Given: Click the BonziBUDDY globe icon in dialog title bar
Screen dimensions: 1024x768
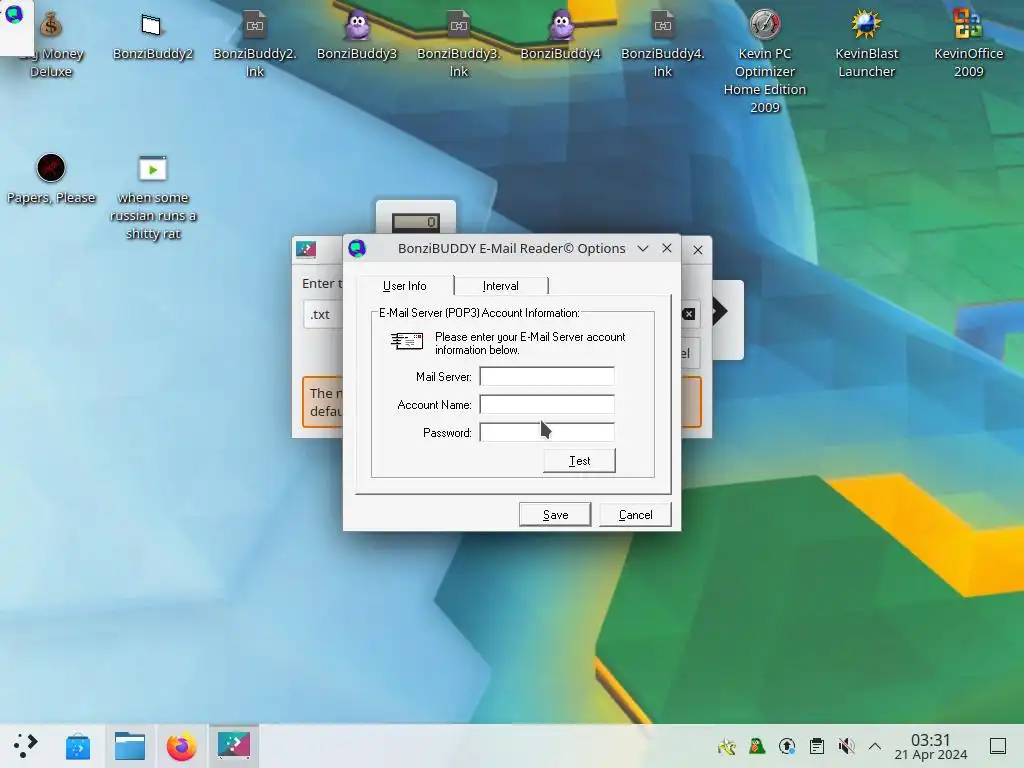Looking at the screenshot, I should [357, 248].
